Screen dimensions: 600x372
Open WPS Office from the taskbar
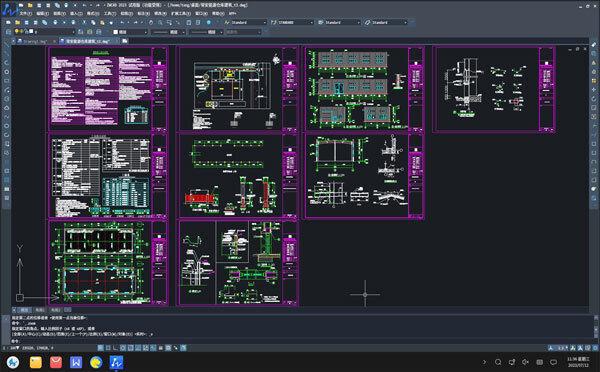(x=76, y=362)
